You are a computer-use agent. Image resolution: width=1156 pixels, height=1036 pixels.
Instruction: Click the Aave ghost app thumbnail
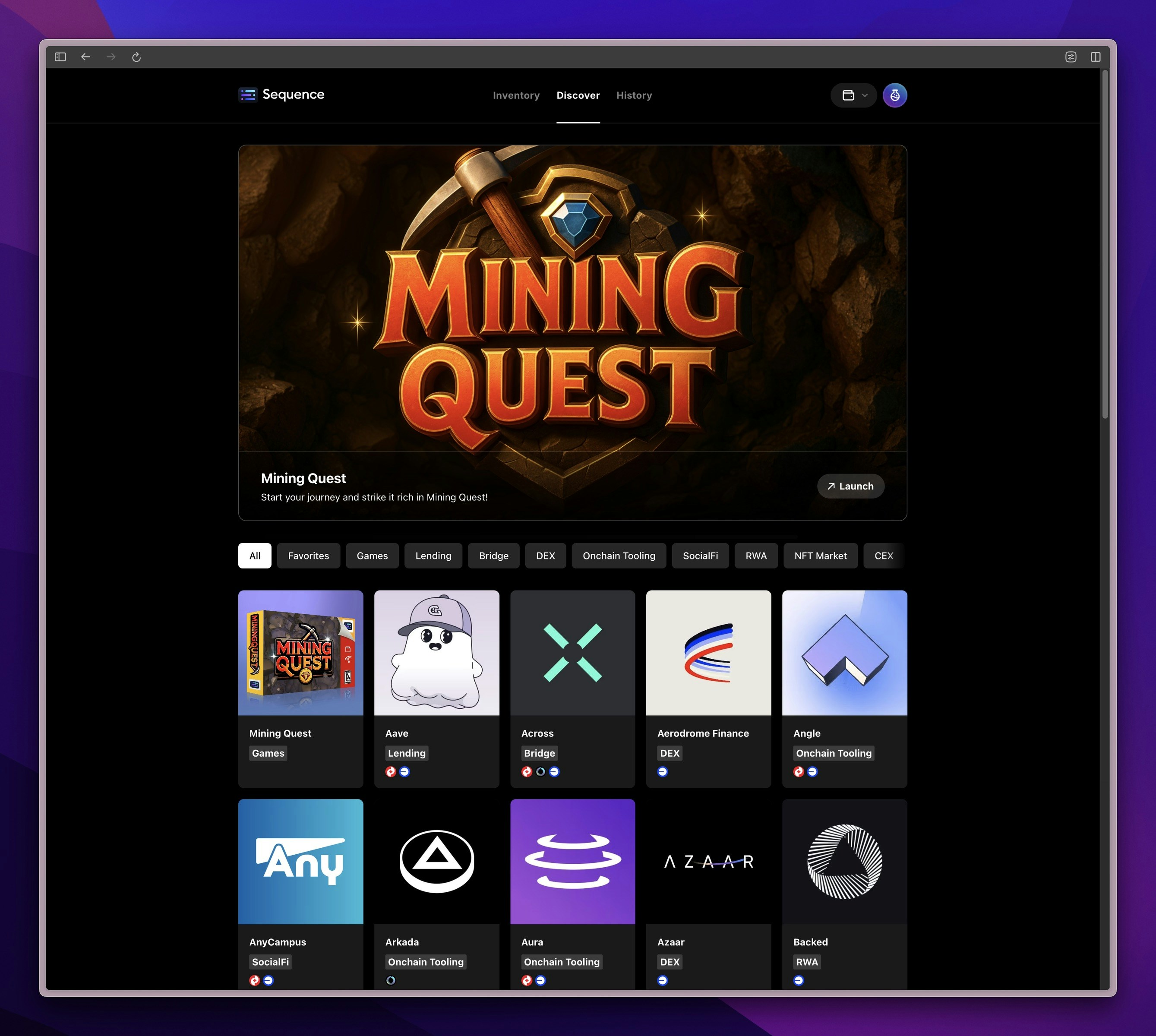436,652
